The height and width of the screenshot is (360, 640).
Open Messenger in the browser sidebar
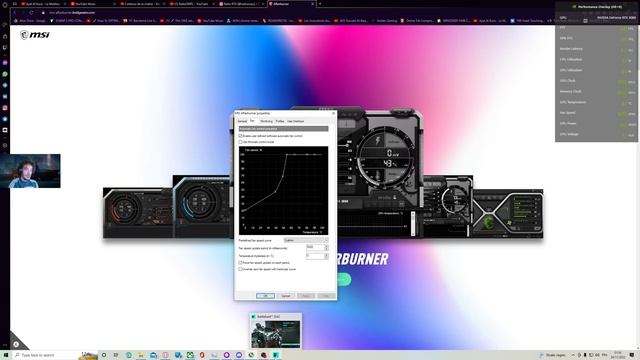(x=5, y=63)
